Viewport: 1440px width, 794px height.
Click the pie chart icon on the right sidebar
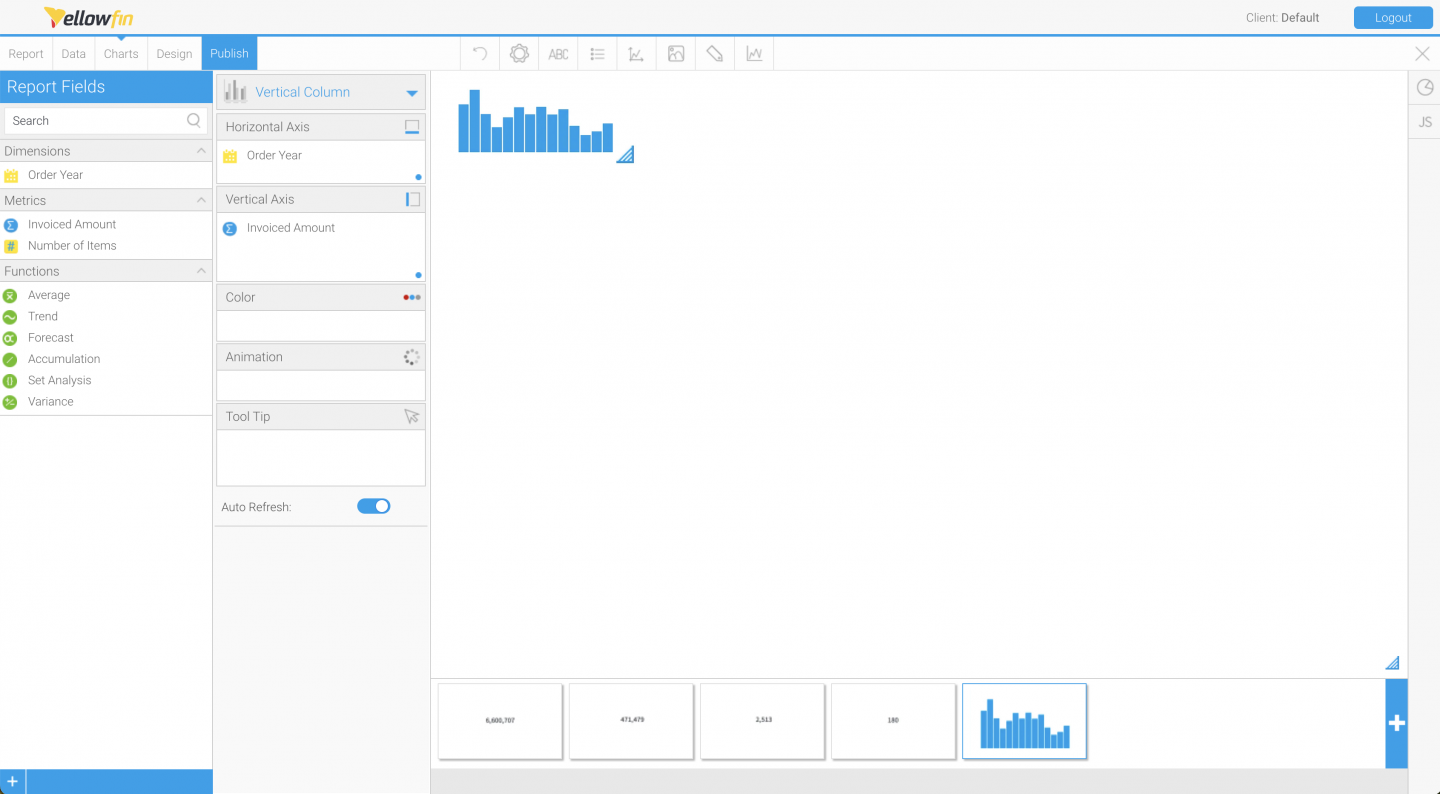coord(1424,88)
